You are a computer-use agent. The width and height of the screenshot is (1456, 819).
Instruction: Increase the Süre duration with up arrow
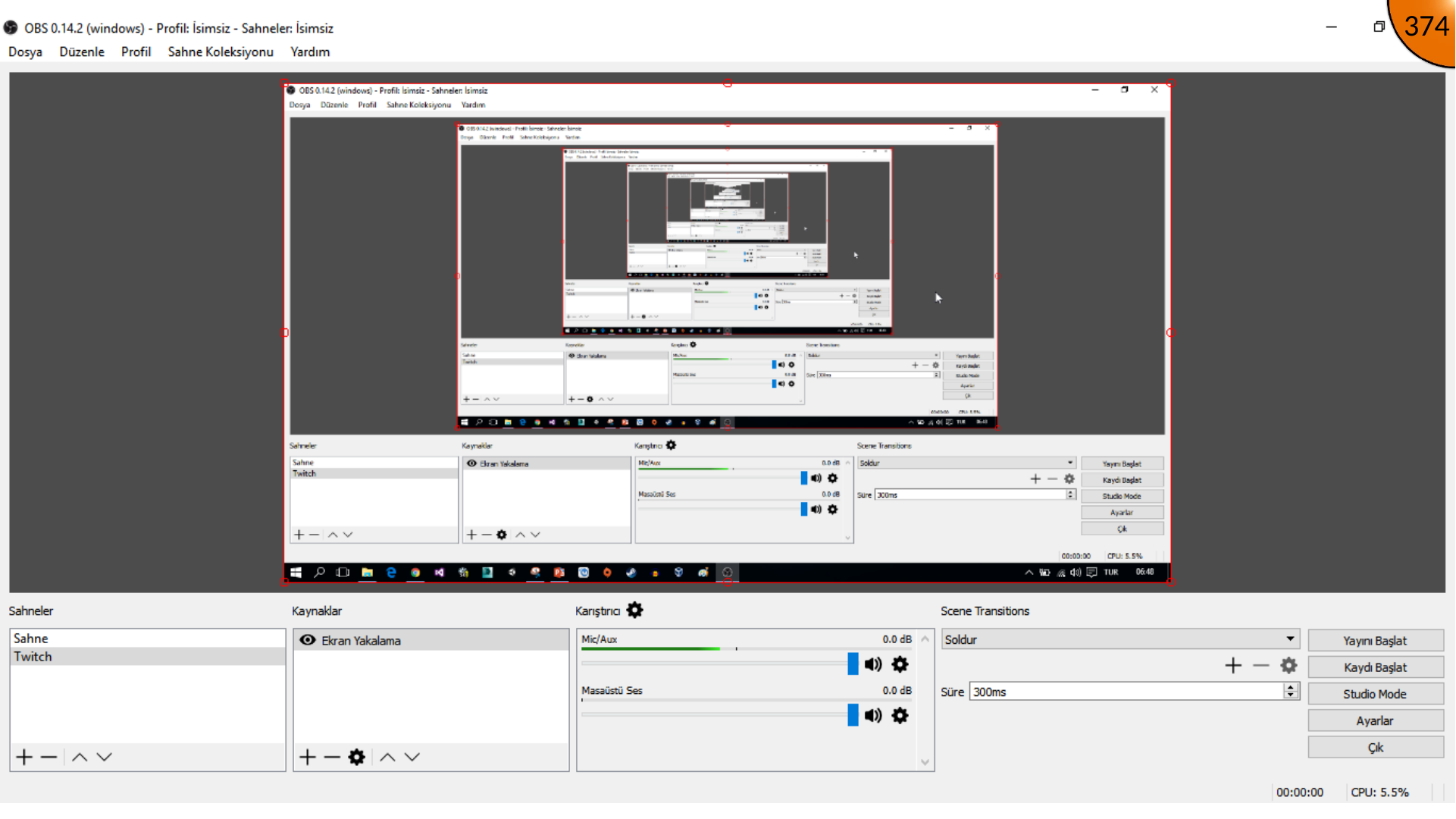point(1291,687)
